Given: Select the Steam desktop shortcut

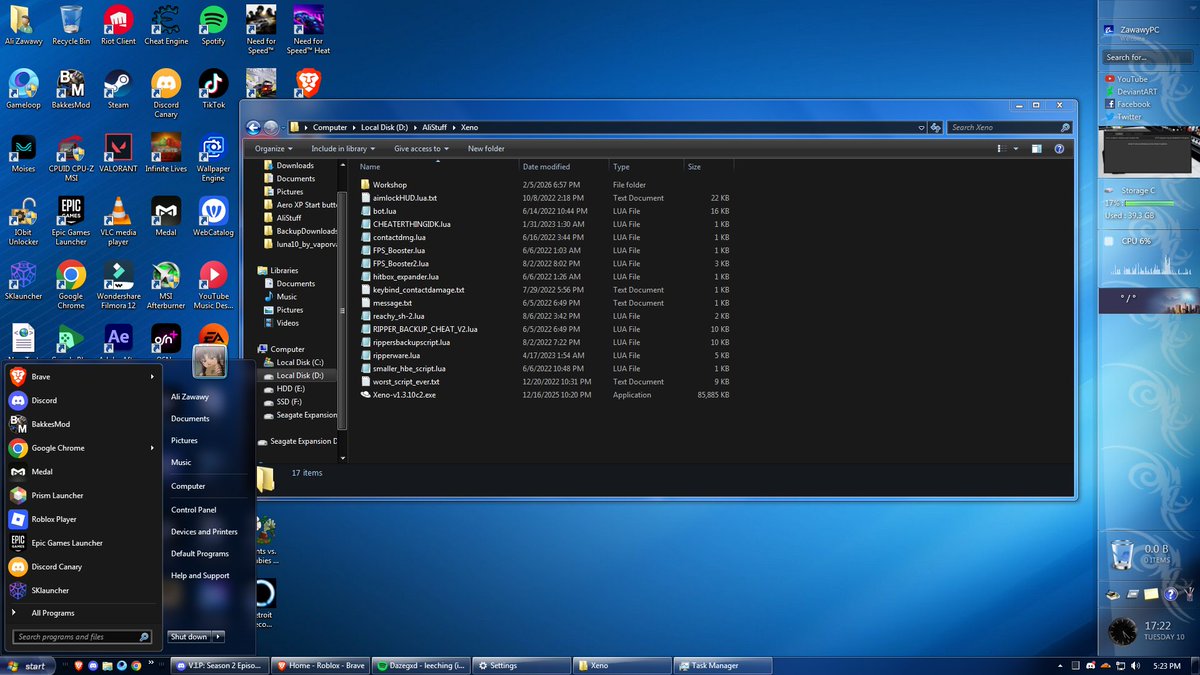Looking at the screenshot, I should point(118,89).
